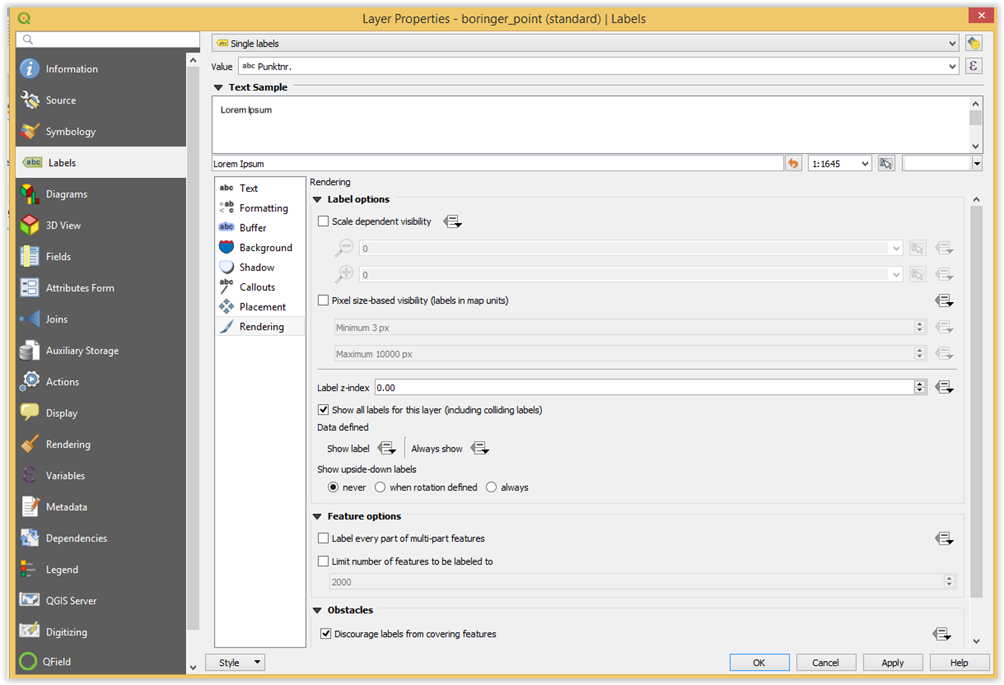Select 'never' for upside-down labels

coord(333,487)
